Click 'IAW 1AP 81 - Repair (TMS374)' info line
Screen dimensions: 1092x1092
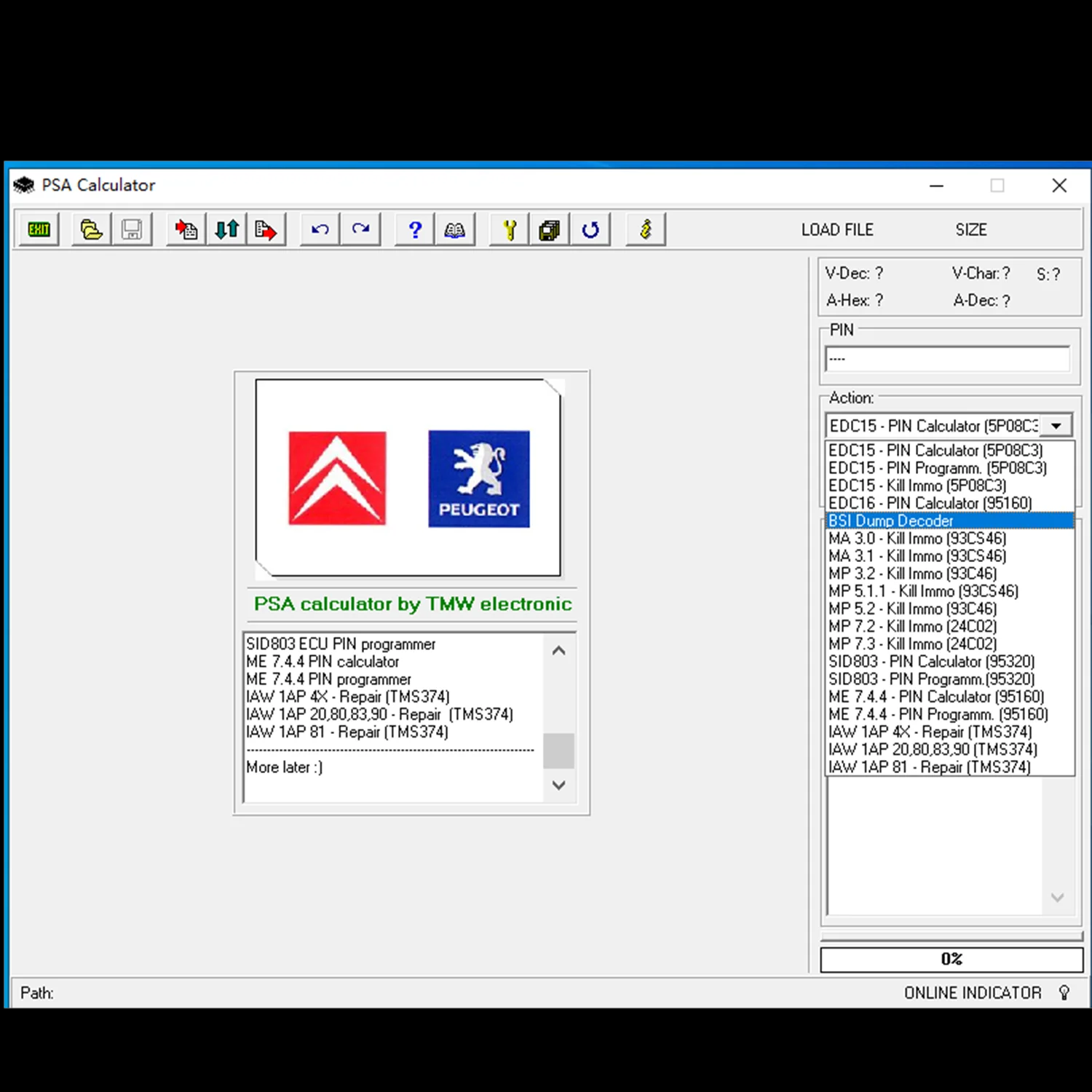tap(347, 732)
